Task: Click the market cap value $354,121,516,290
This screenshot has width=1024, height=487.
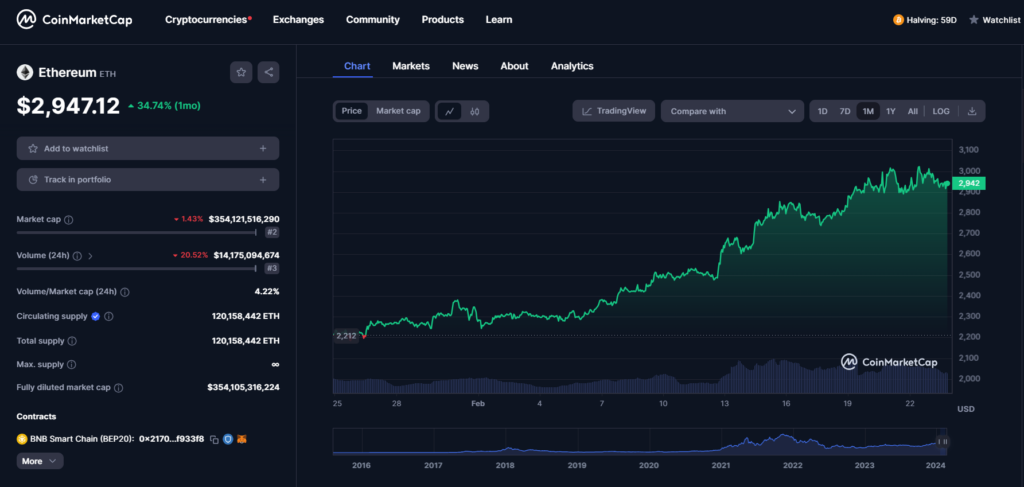Action: tap(244, 219)
